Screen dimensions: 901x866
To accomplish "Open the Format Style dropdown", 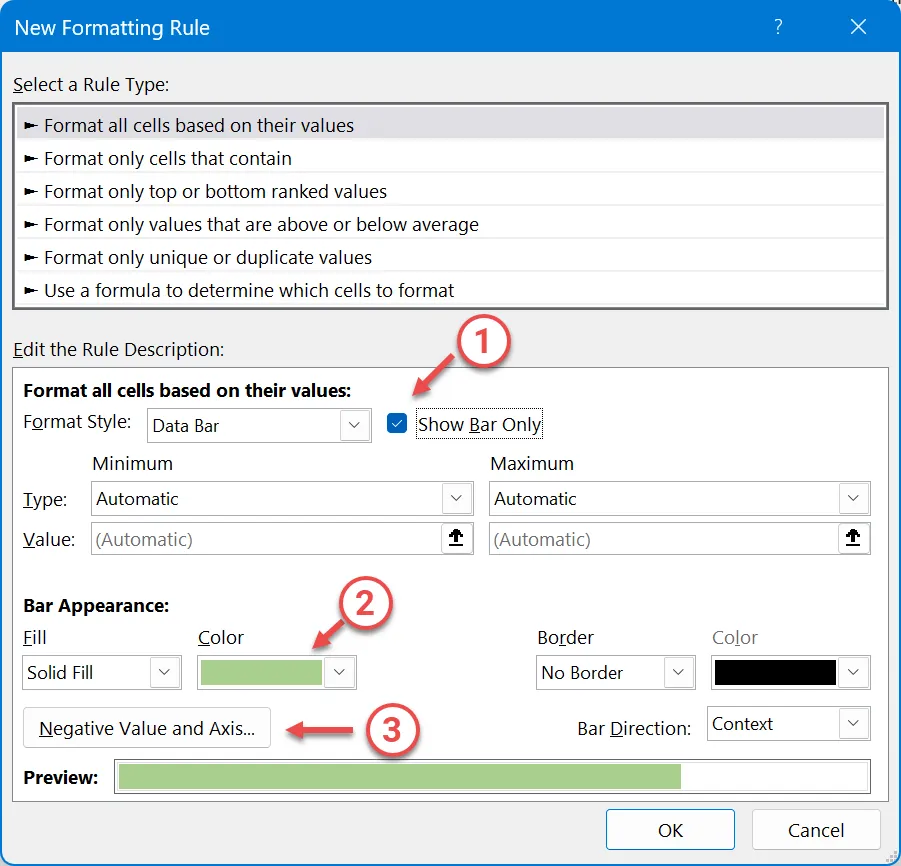I will [354, 425].
